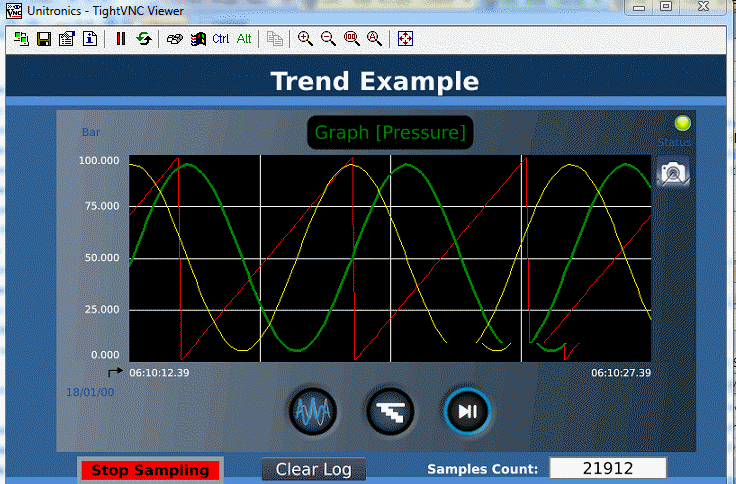736x484 pixels.
Task: Switch to full screen mode
Action: click(405, 39)
